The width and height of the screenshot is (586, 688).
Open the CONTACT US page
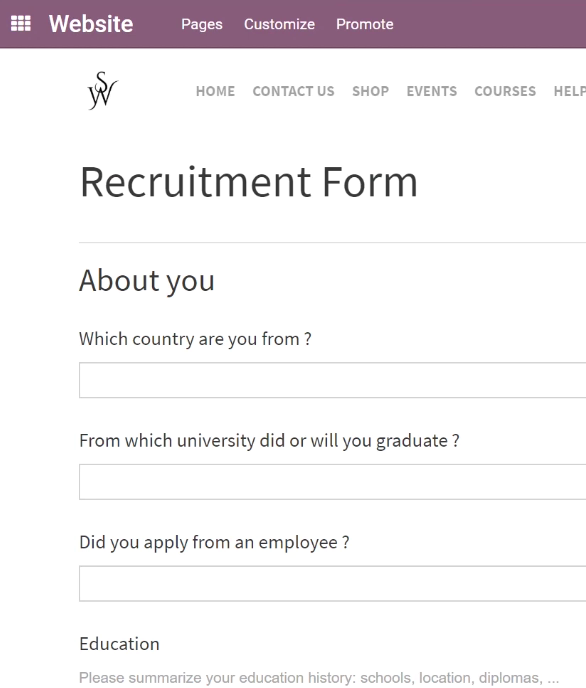pos(293,91)
